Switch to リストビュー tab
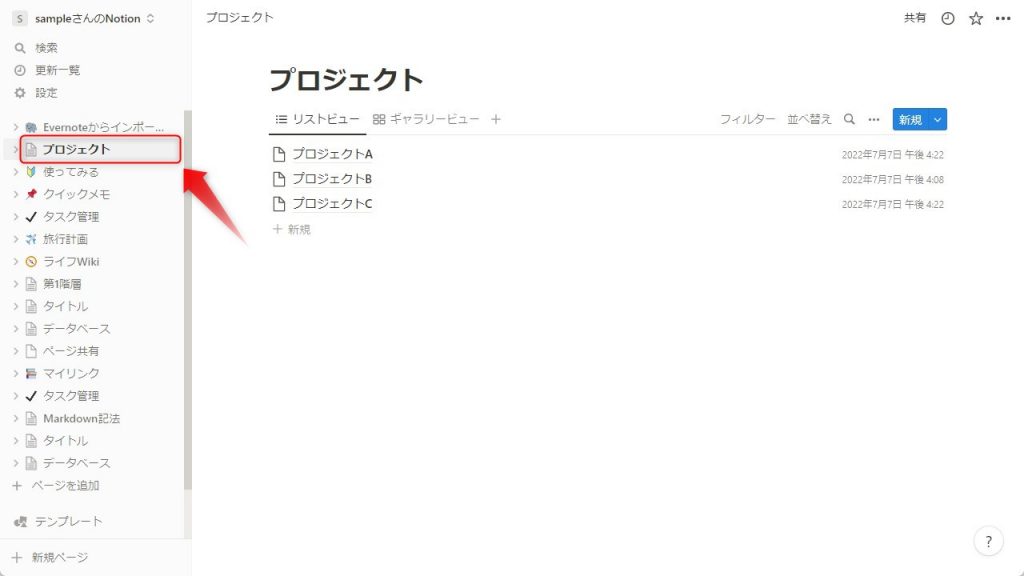The width and height of the screenshot is (1024, 576). pos(317,119)
